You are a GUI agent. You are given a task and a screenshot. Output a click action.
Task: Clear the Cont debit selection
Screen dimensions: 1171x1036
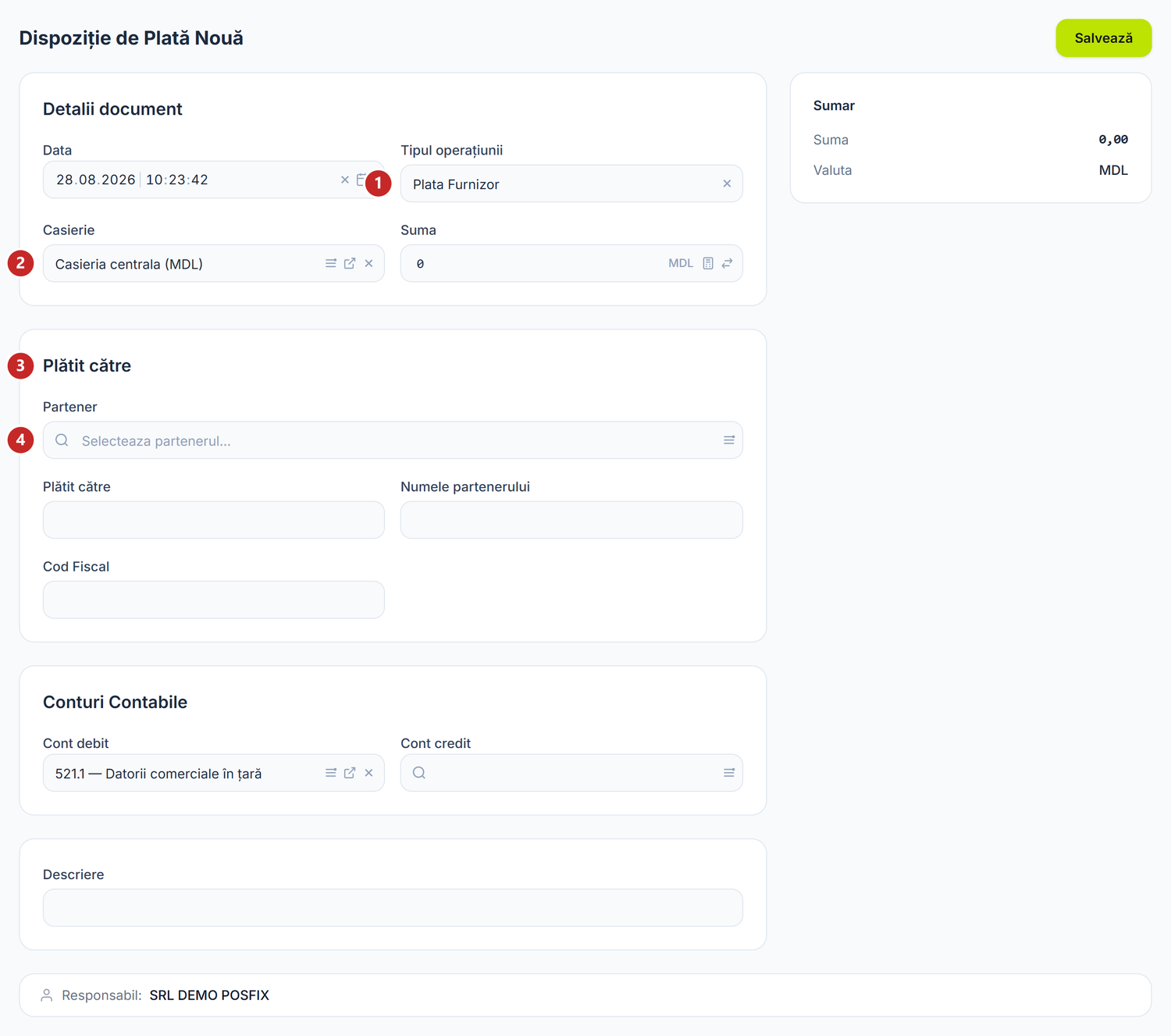(368, 773)
